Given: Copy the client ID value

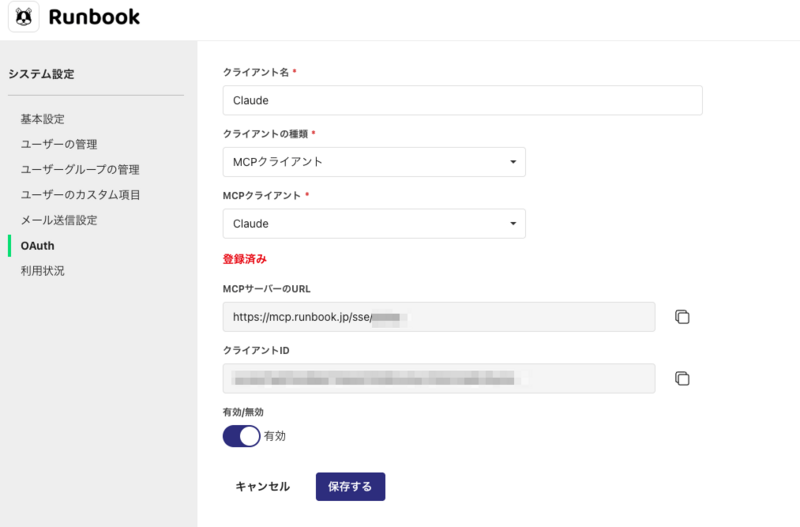Looking at the screenshot, I should pyautogui.click(x=682, y=378).
